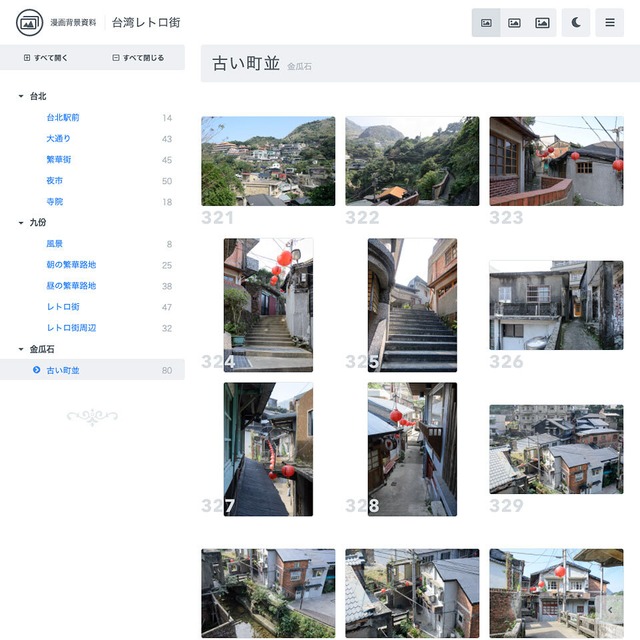The image size is (640, 640).
Task: Open bottom-row thumbnail with utility pole
Action: [412, 593]
